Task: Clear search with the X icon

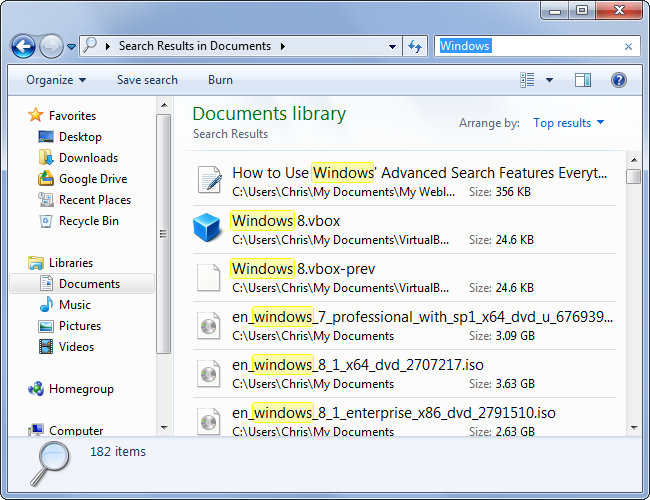Action: 628,46
